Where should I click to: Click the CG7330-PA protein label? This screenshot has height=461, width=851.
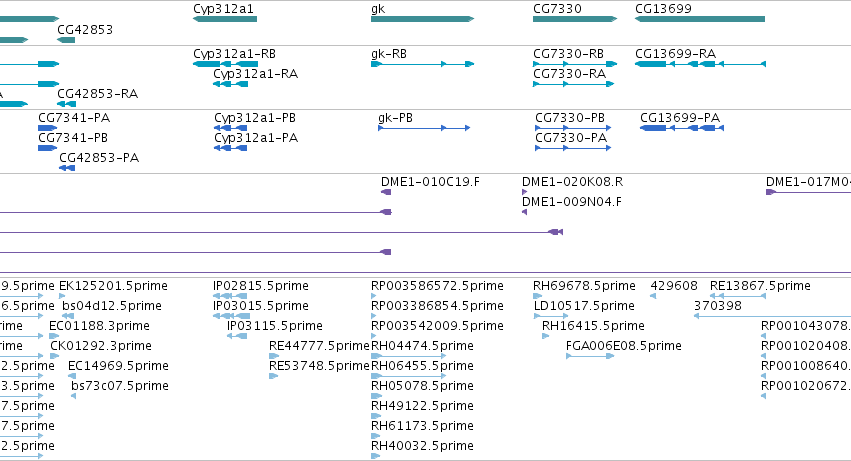pos(571,138)
